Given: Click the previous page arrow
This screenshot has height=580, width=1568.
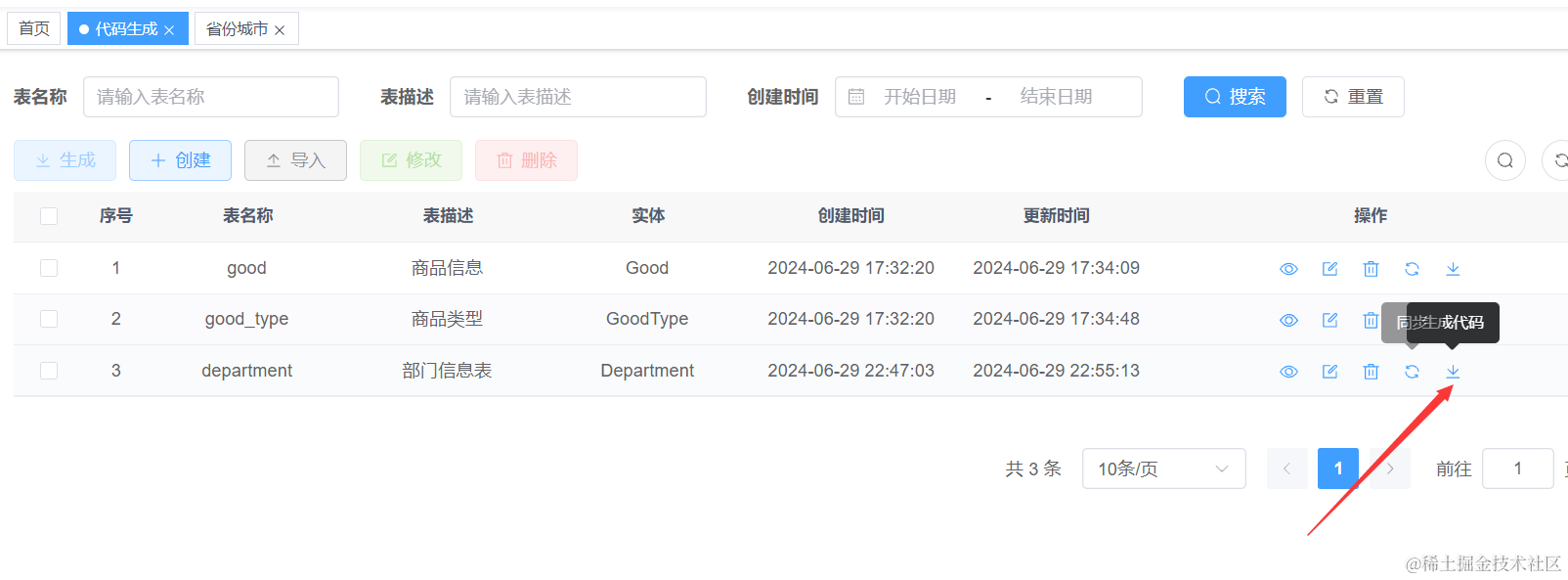Looking at the screenshot, I should [1286, 468].
